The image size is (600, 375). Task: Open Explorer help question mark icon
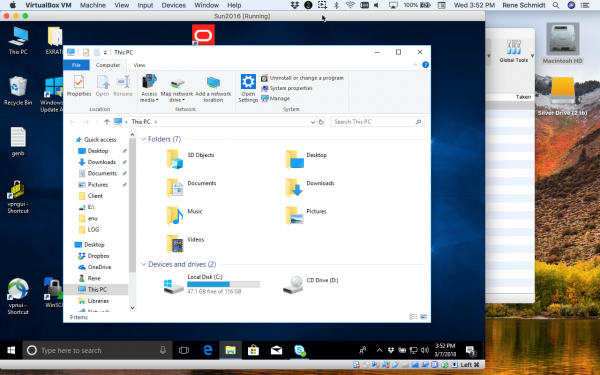click(x=425, y=65)
